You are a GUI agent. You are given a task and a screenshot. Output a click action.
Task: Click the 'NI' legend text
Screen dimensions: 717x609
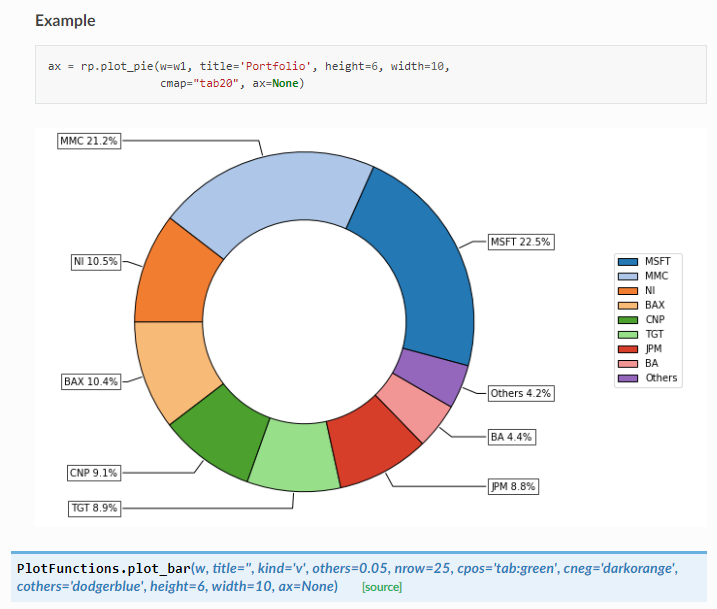(650, 291)
